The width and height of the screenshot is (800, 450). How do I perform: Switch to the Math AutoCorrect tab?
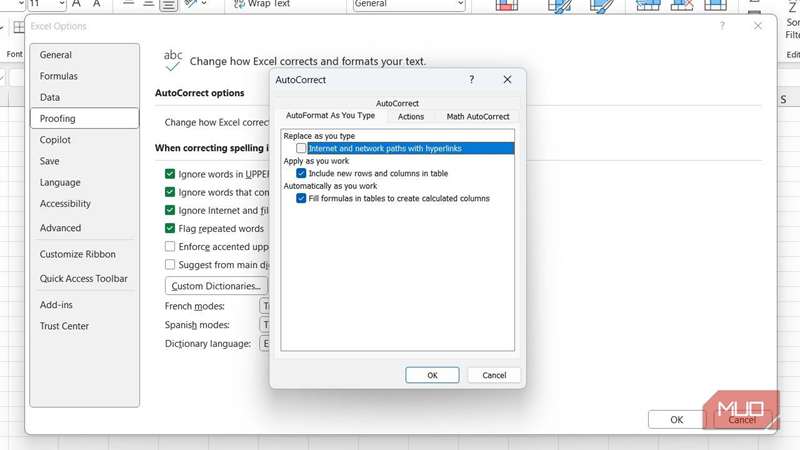(x=478, y=117)
